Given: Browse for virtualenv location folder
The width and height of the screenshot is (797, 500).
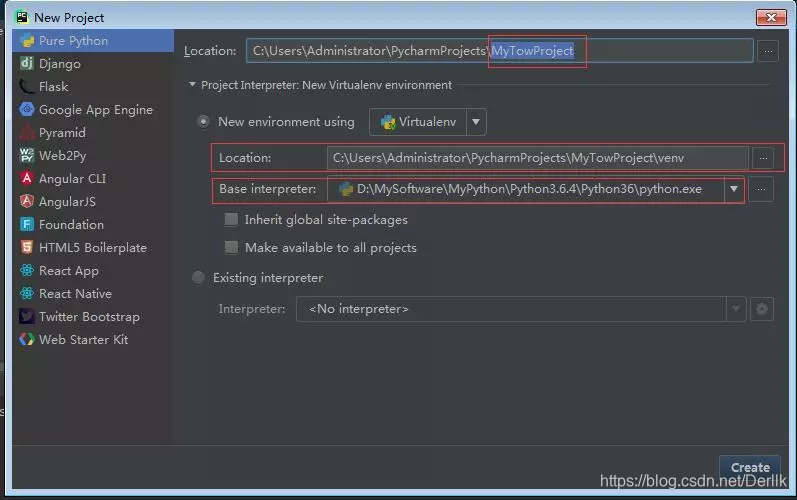Looking at the screenshot, I should (x=763, y=158).
